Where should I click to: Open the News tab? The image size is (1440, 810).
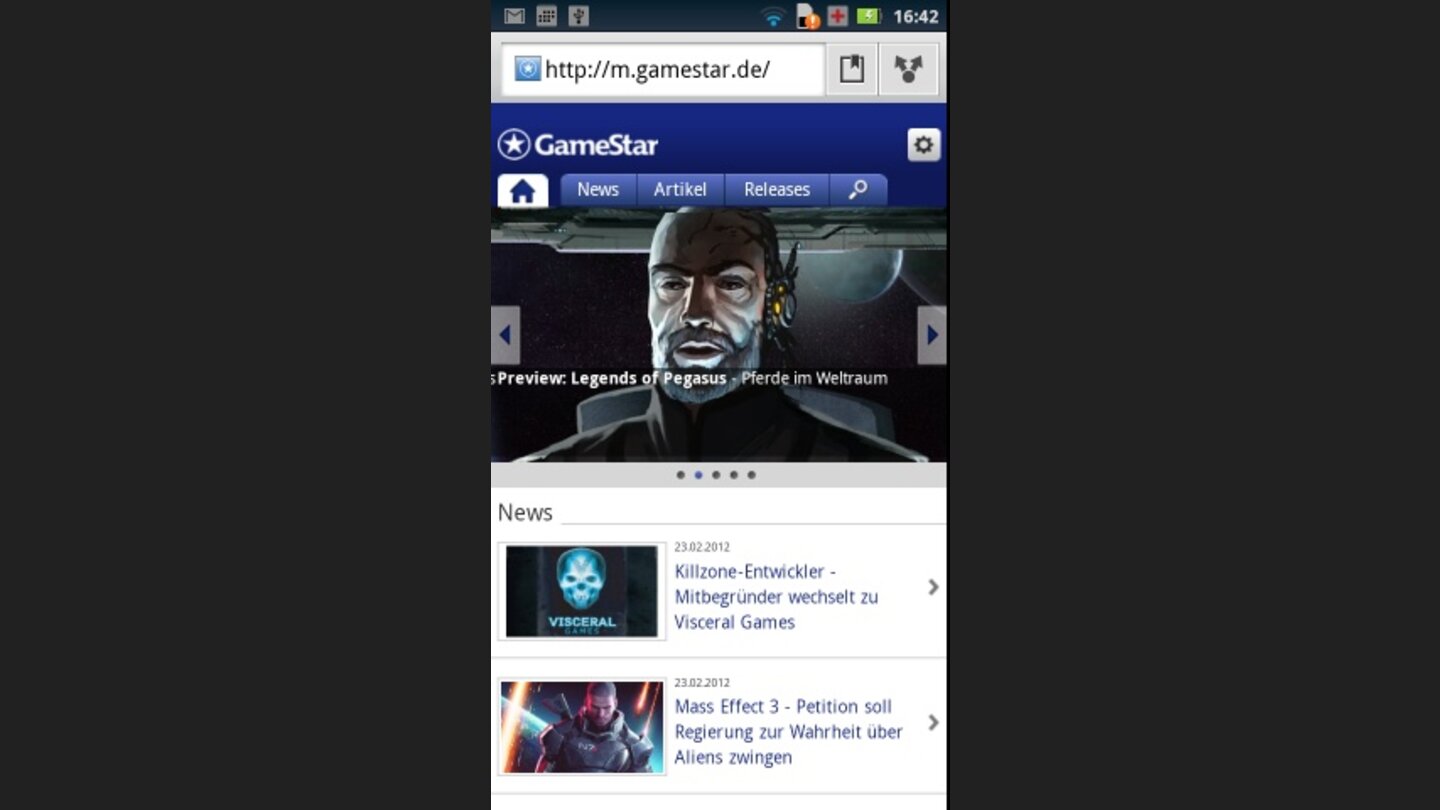coord(598,190)
